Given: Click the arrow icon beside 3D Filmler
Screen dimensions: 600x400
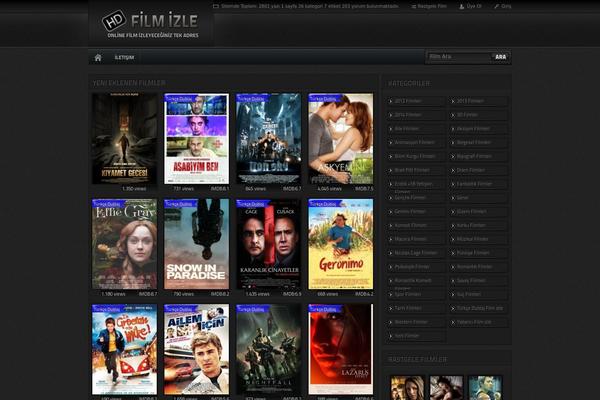Looking at the screenshot, I should coord(453,115).
